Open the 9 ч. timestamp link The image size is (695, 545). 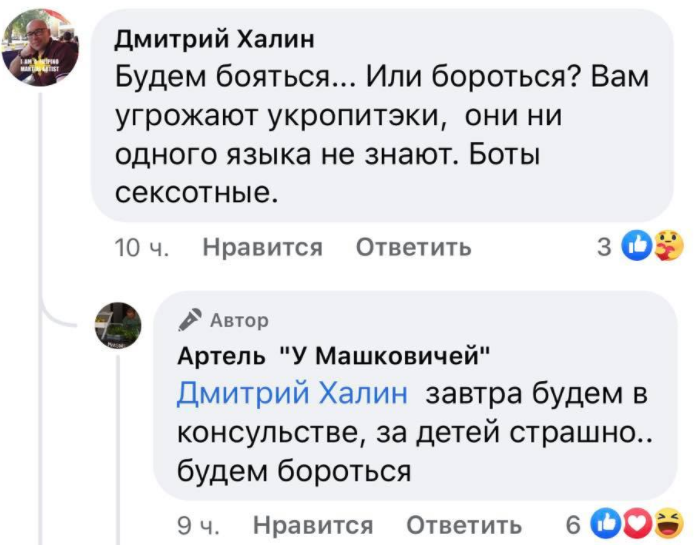coord(197,525)
